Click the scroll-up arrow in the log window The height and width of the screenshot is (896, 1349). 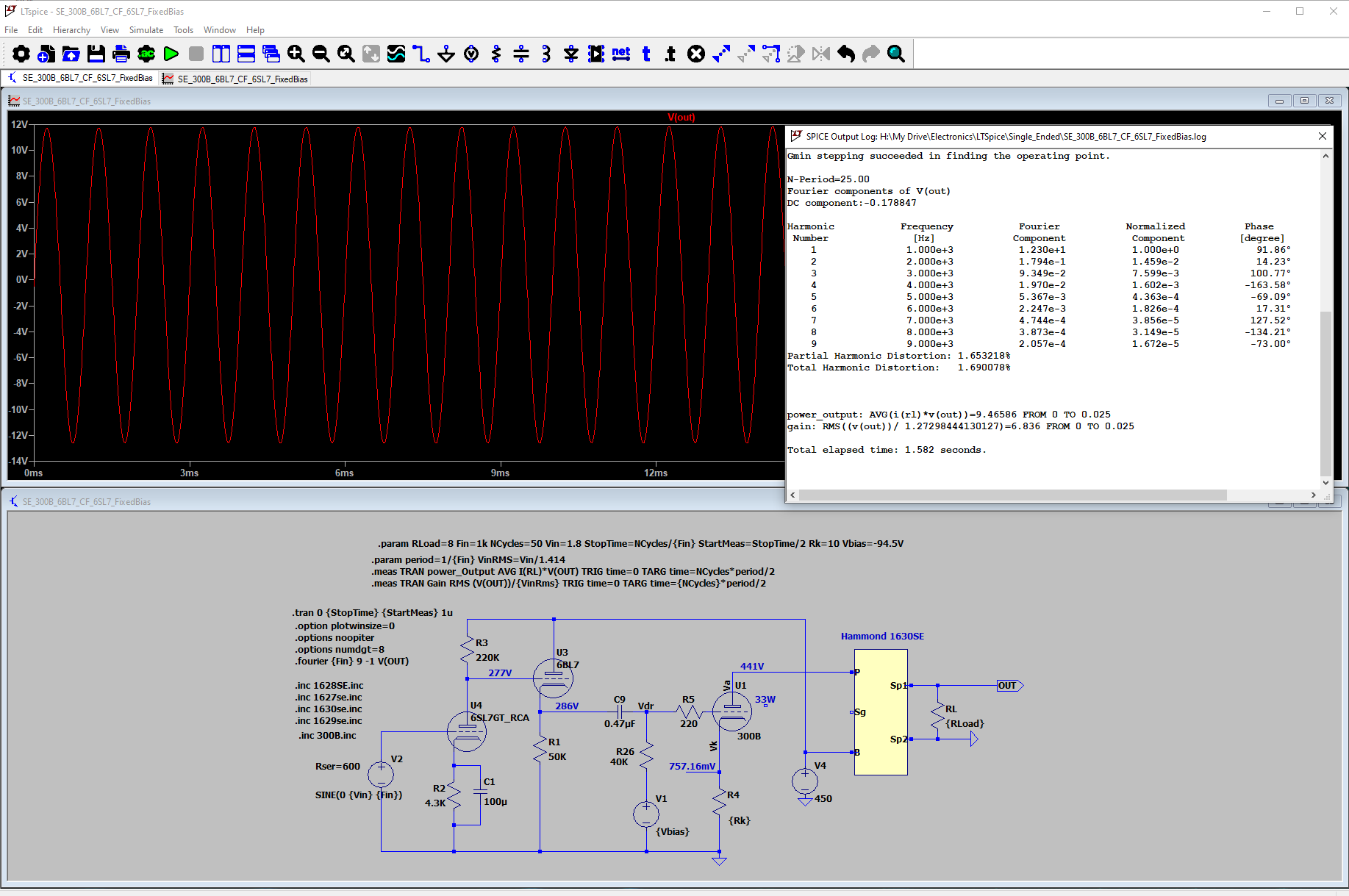click(1325, 156)
